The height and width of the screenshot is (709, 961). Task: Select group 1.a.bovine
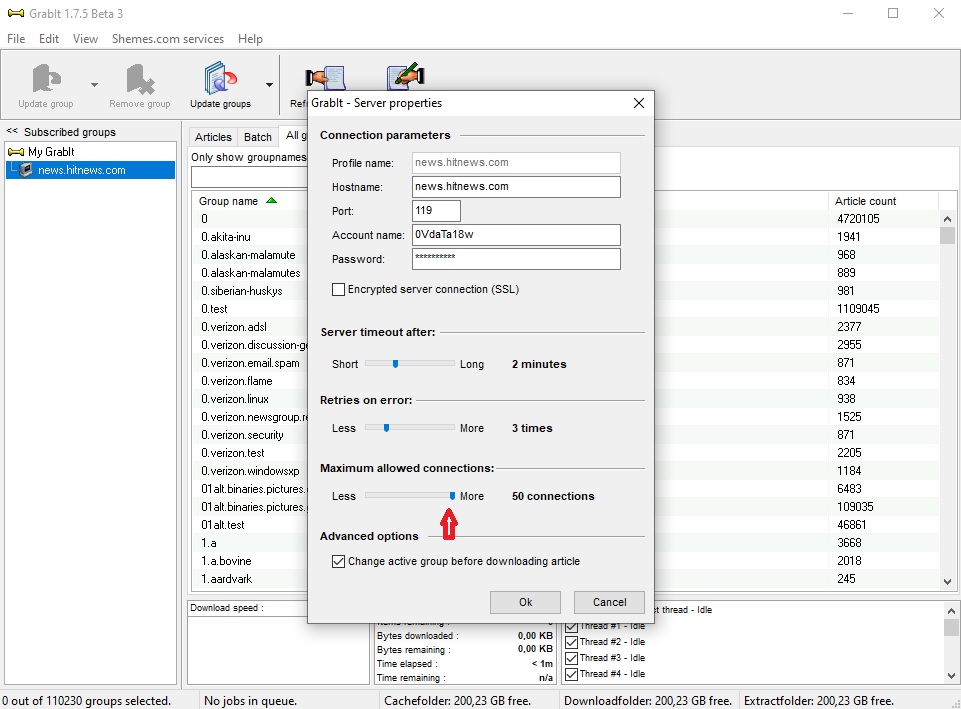tap(226, 561)
